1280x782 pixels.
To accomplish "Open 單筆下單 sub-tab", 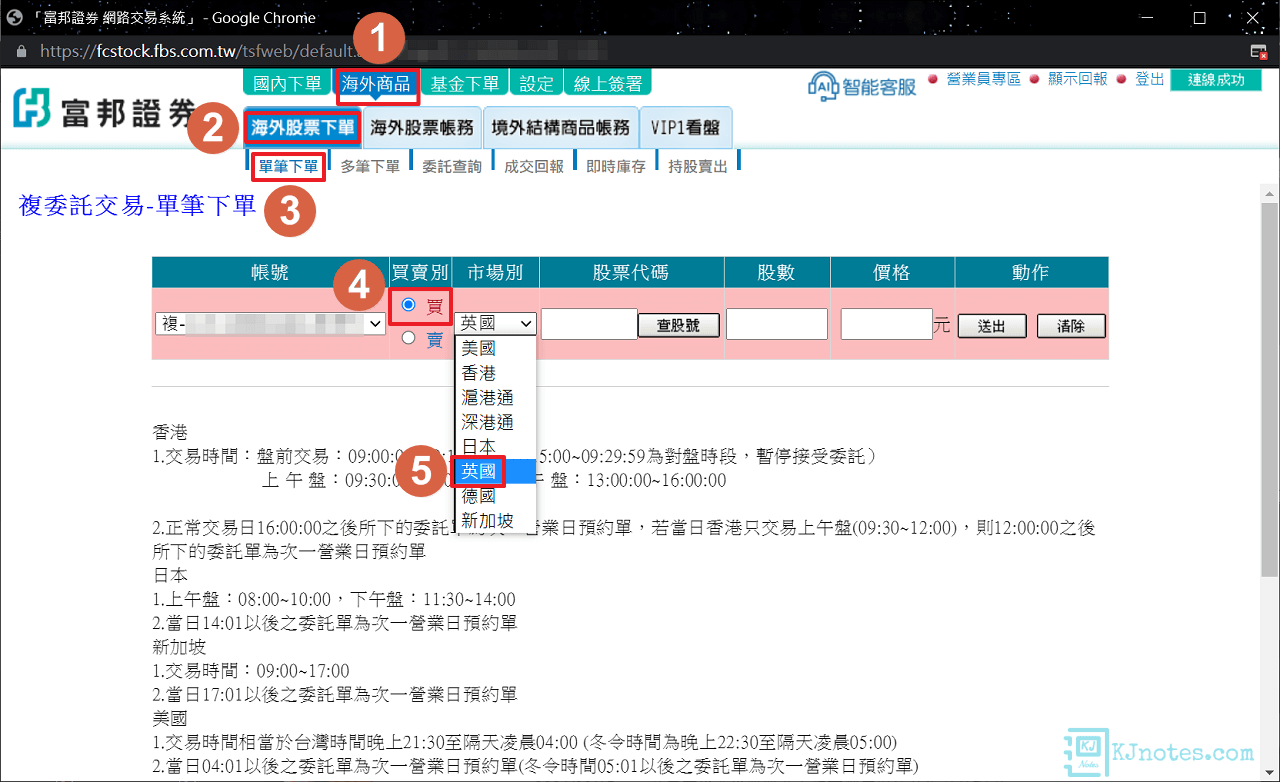I will pyautogui.click(x=288, y=166).
